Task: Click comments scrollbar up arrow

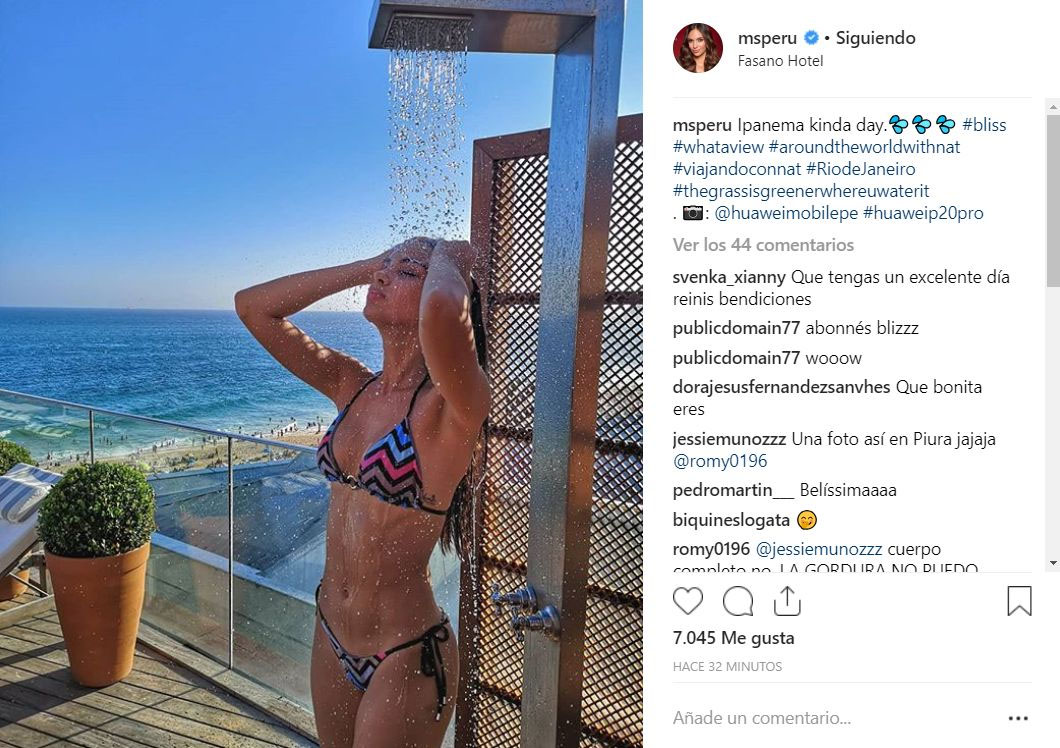Action: 1053,106
